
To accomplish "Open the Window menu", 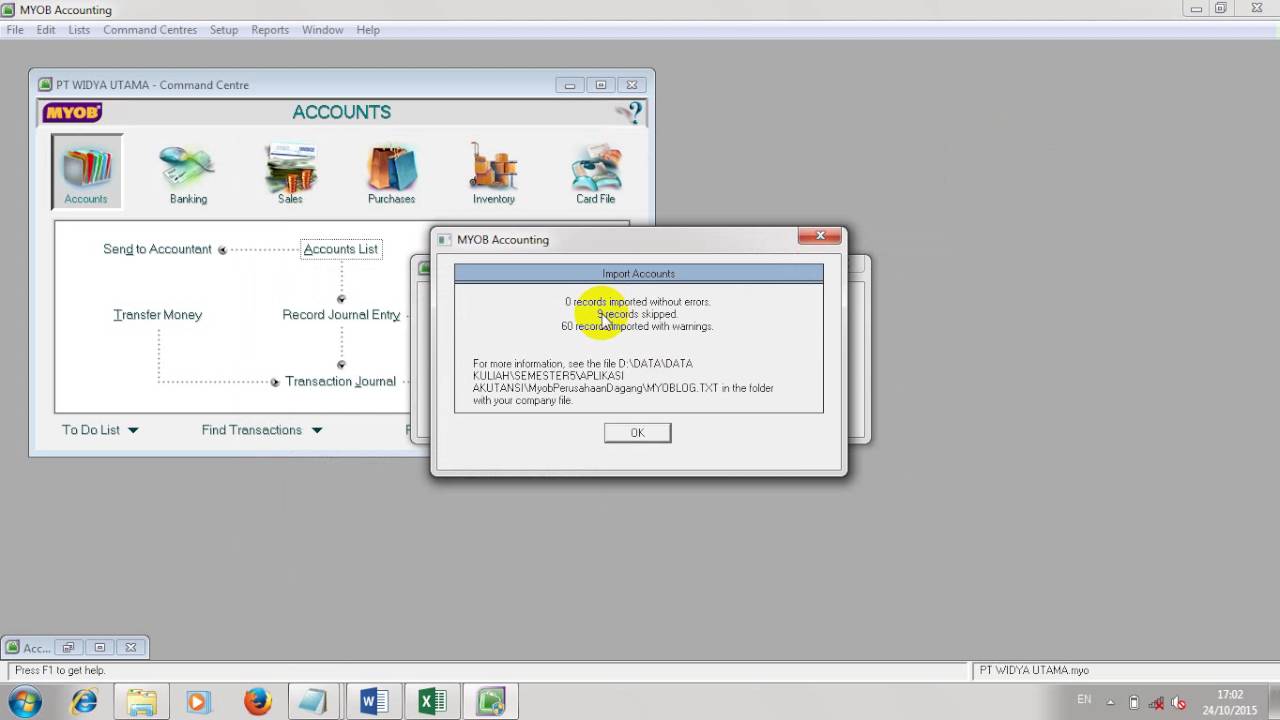I will [323, 30].
